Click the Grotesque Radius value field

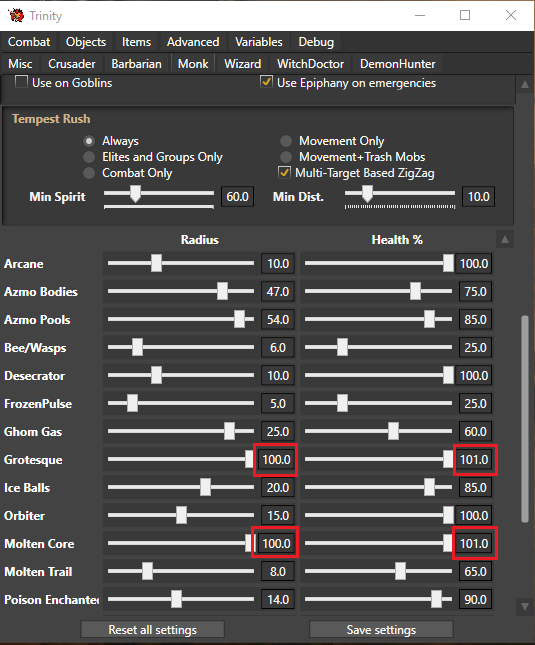click(276, 459)
